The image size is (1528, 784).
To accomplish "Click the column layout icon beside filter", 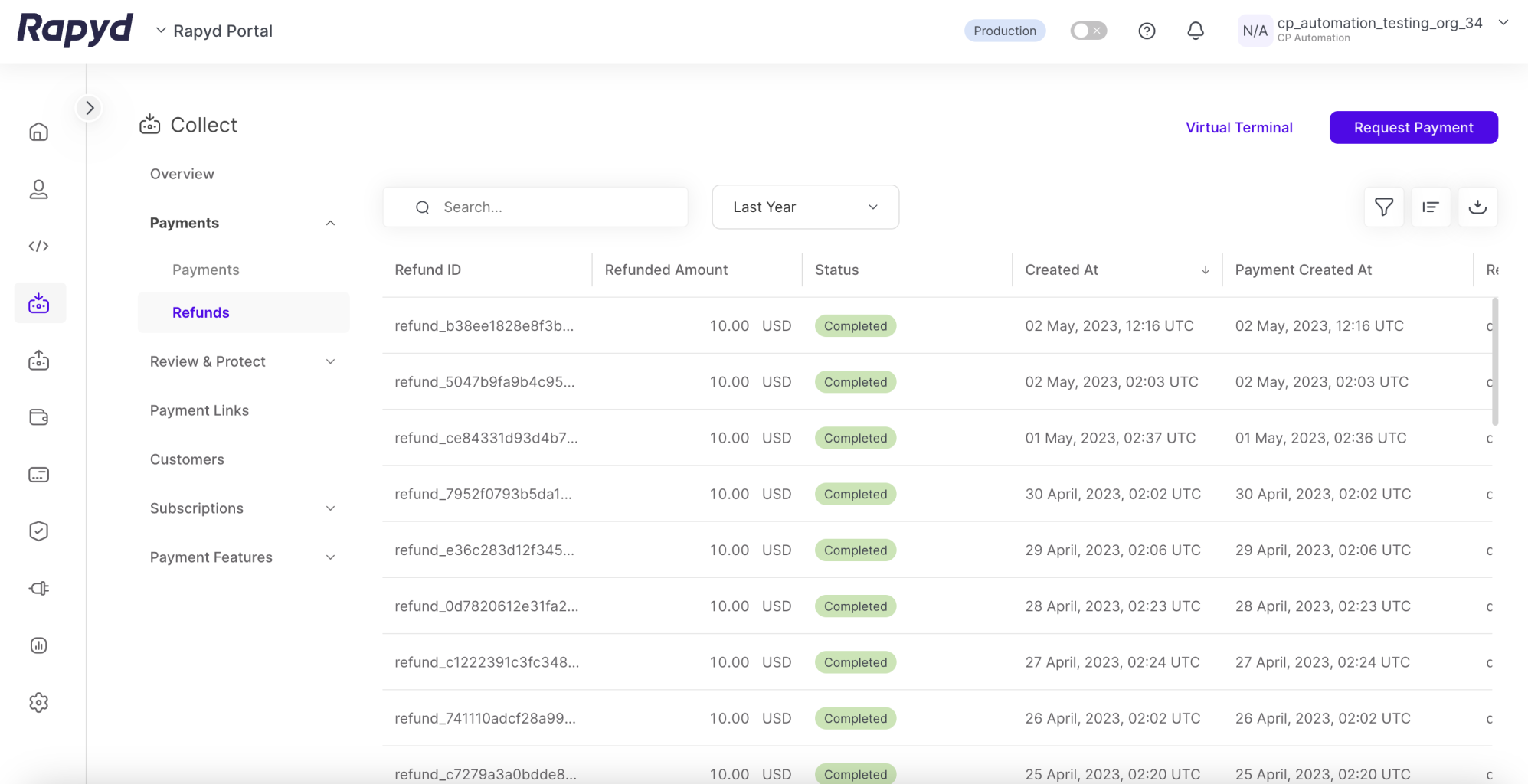I will 1430,207.
